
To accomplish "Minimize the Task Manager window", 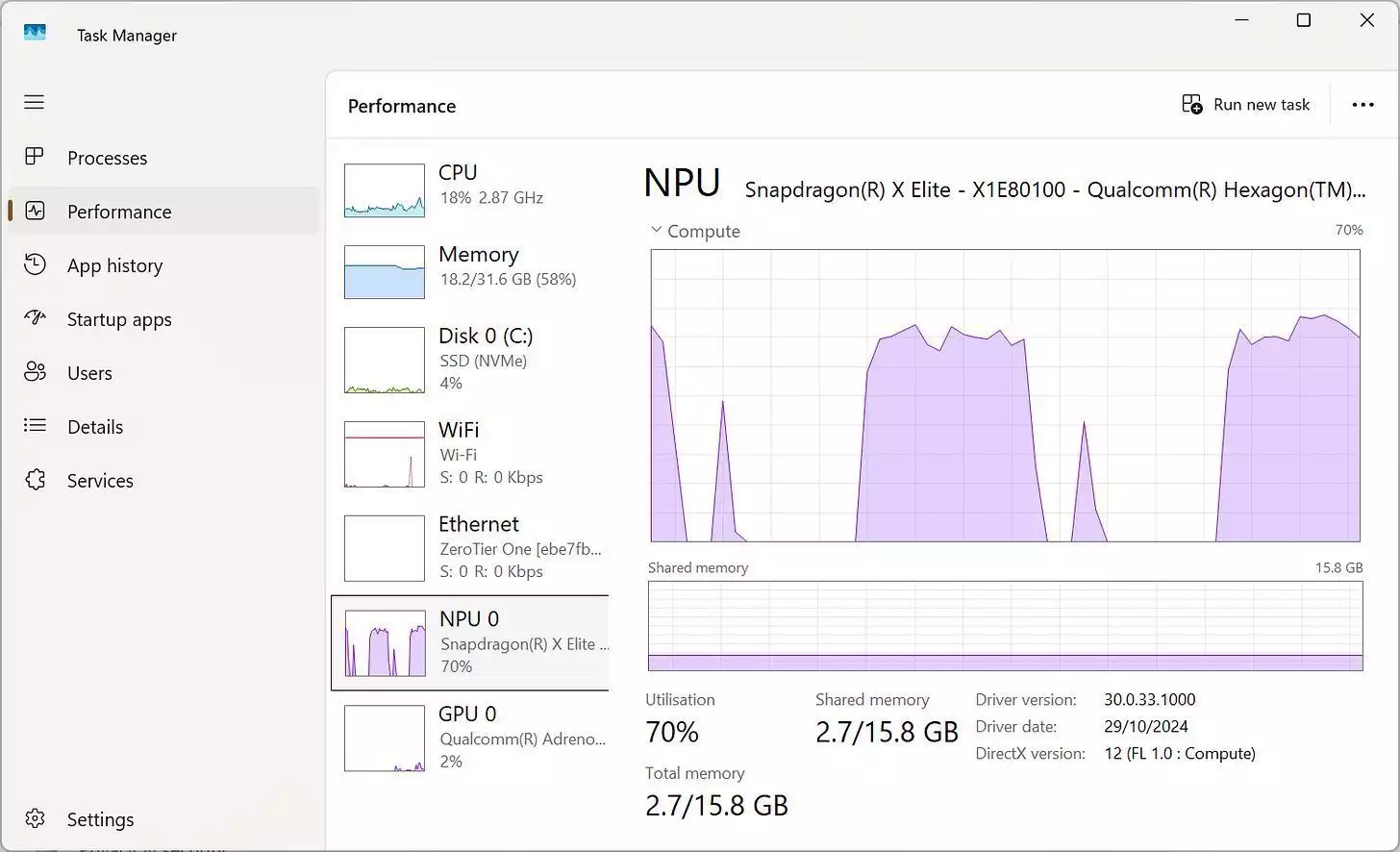I will (x=1241, y=20).
